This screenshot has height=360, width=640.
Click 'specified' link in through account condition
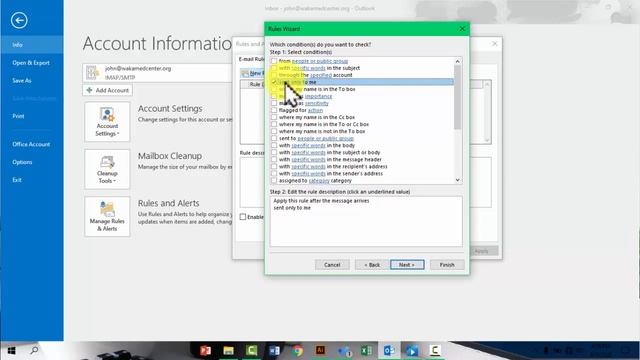321,75
